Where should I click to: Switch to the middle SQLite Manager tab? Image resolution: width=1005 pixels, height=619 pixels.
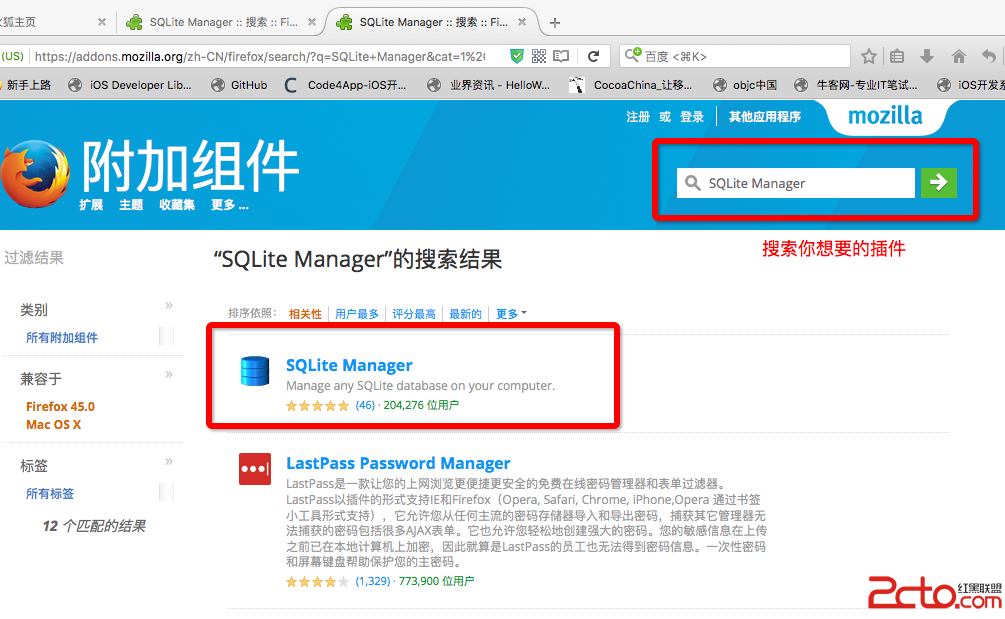pyautogui.click(x=220, y=22)
